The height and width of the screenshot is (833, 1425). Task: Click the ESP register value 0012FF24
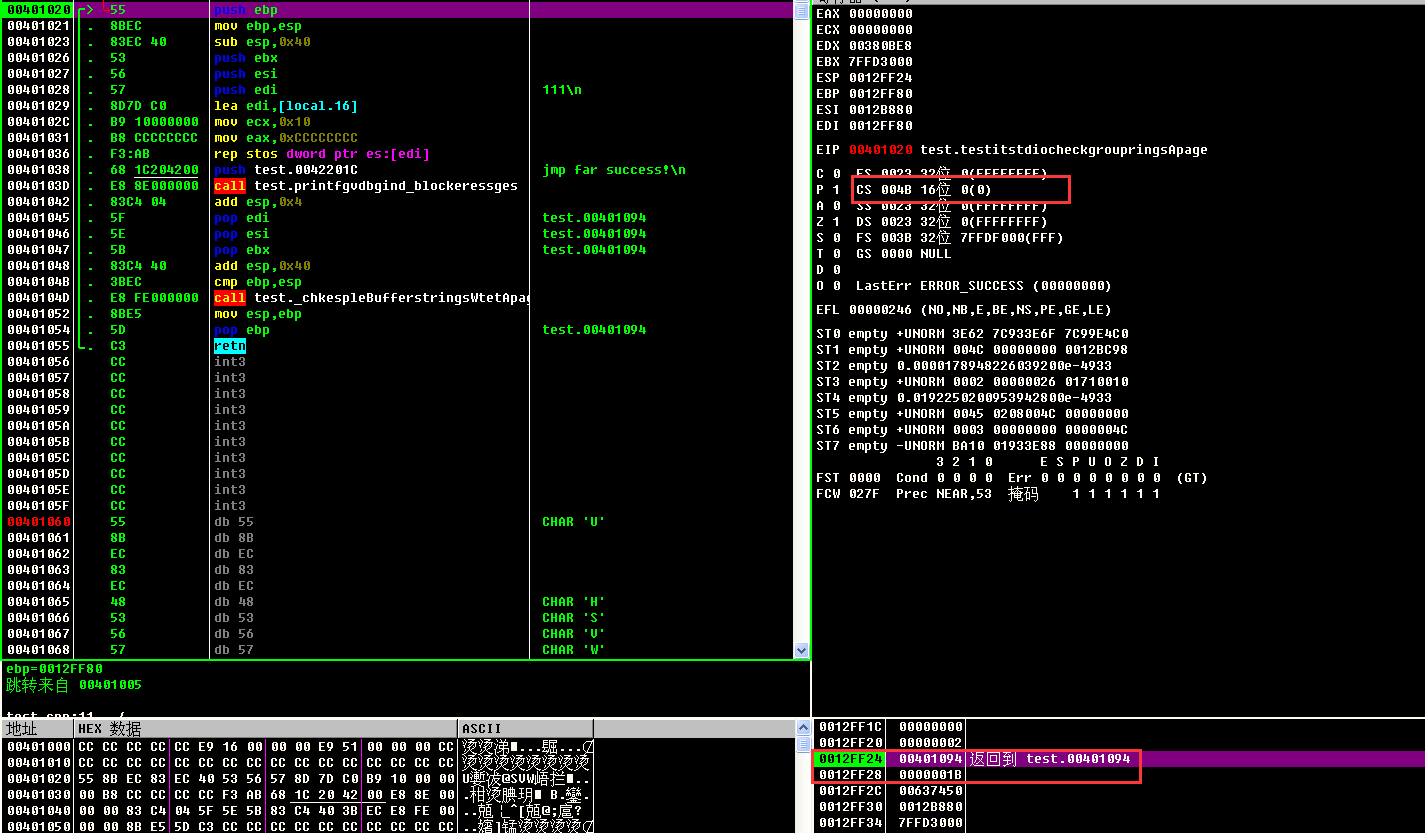tap(880, 78)
